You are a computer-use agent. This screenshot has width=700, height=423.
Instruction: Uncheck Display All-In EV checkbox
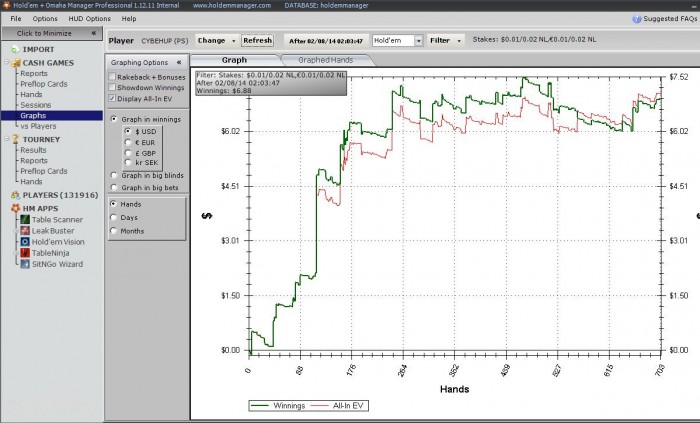click(x=112, y=98)
